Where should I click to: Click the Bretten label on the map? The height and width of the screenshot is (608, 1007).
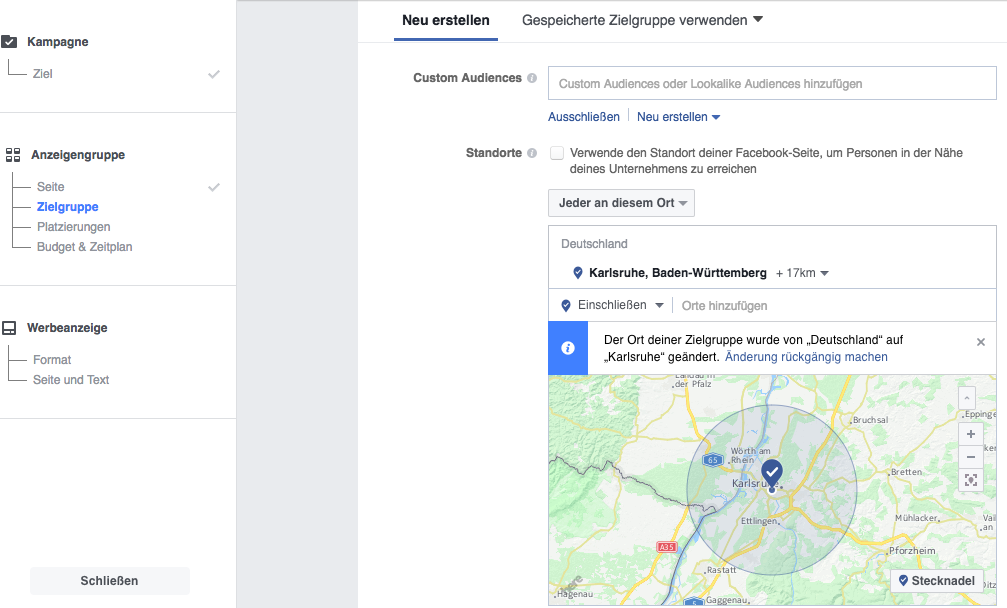point(906,472)
